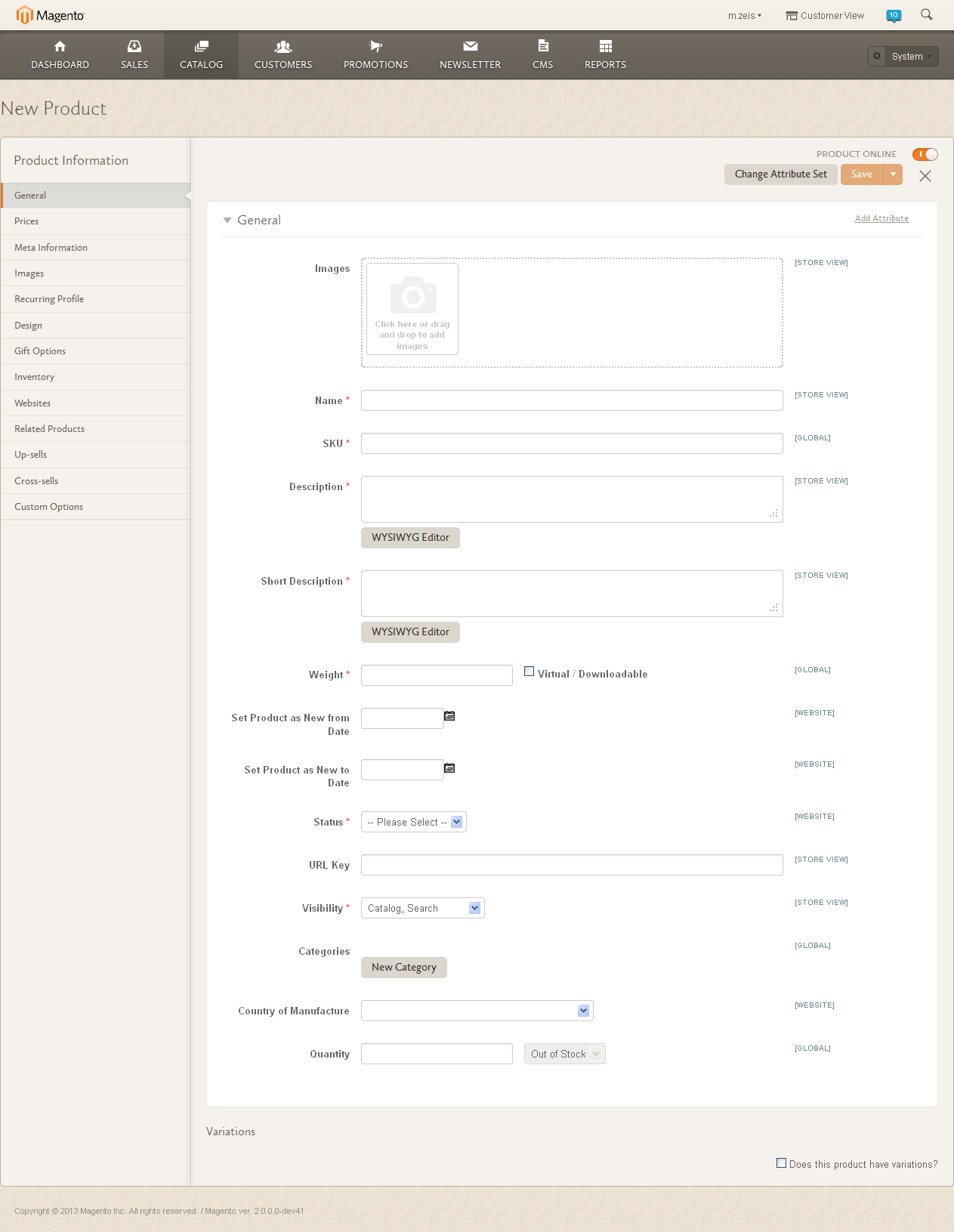
Task: Open the Images sidebar tab
Action: [x=95, y=273]
